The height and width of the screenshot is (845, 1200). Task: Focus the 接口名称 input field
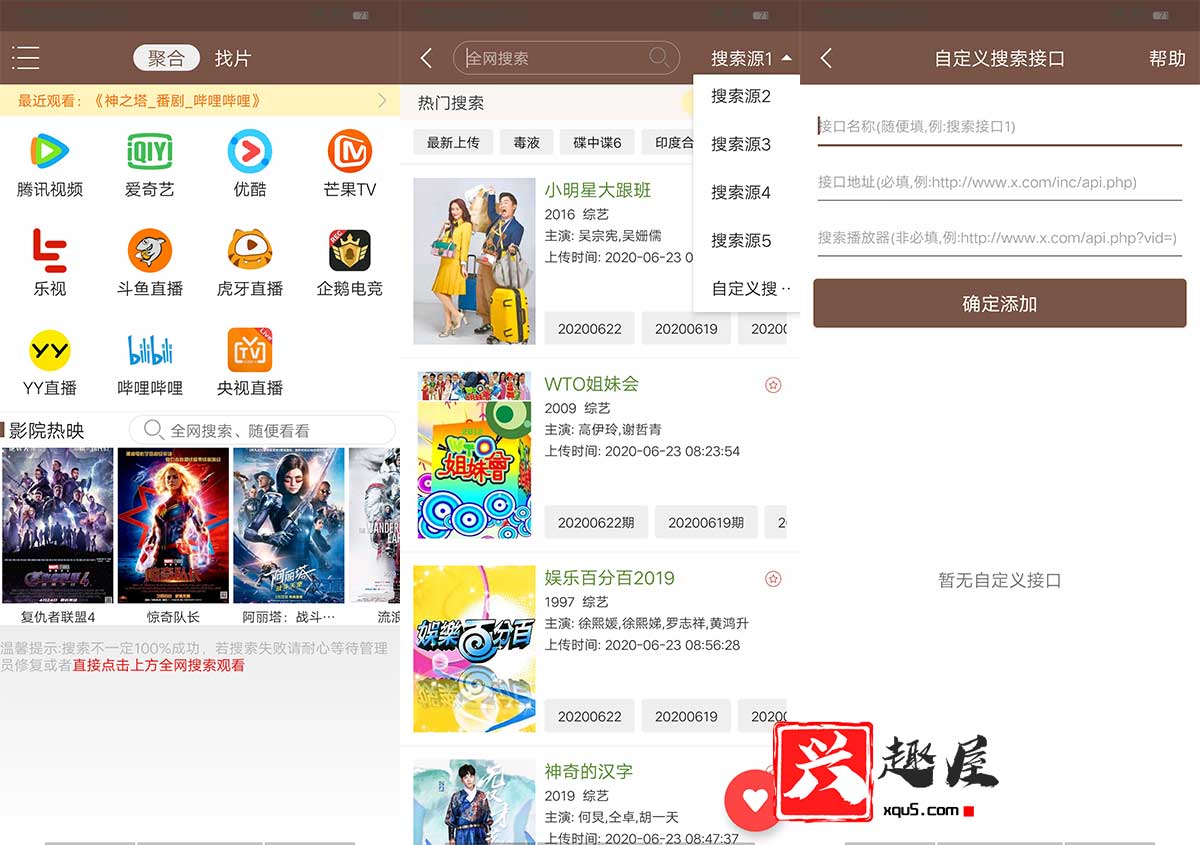coord(1000,126)
